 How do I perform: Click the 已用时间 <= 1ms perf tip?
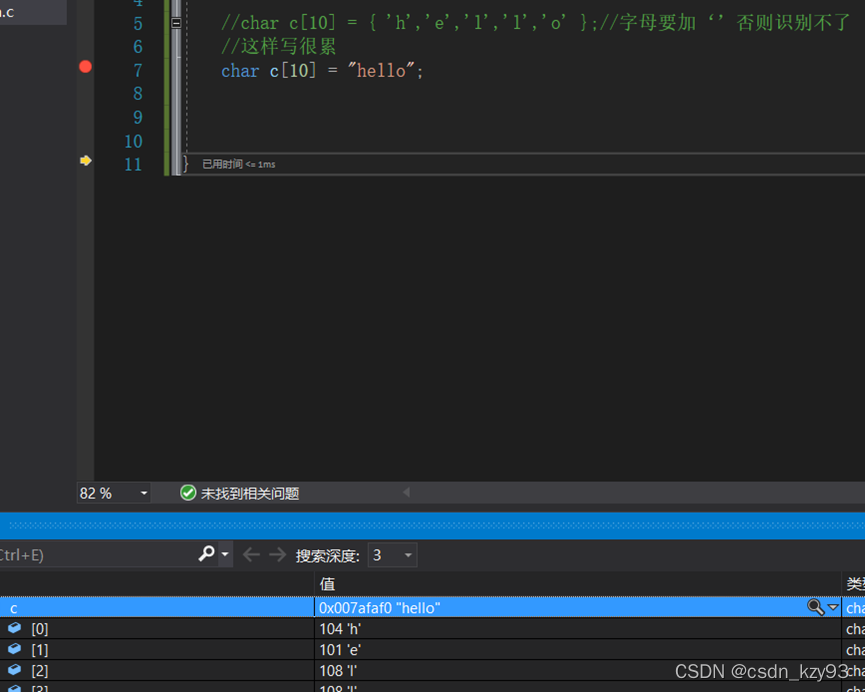click(238, 164)
